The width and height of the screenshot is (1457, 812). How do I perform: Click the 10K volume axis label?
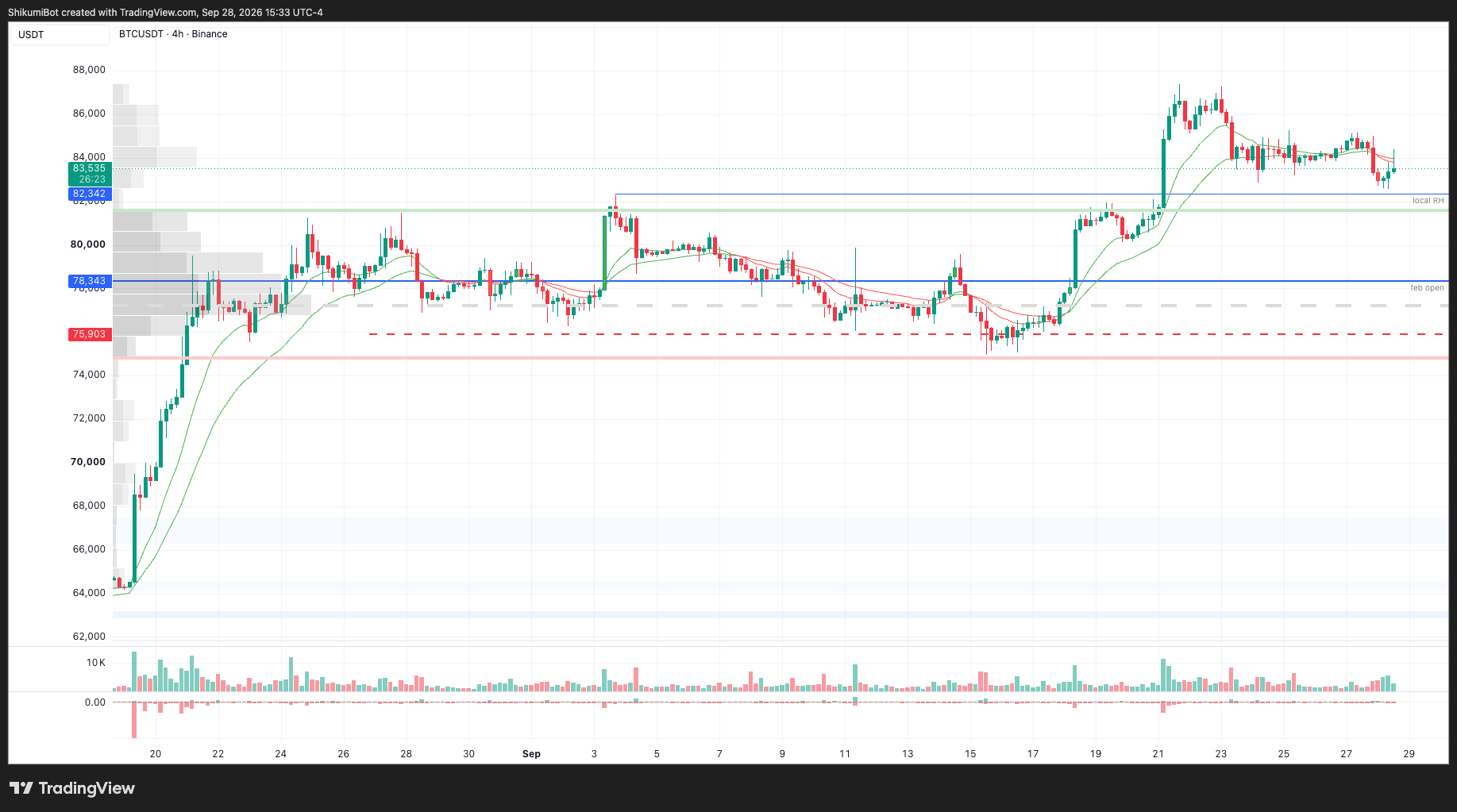(96, 663)
